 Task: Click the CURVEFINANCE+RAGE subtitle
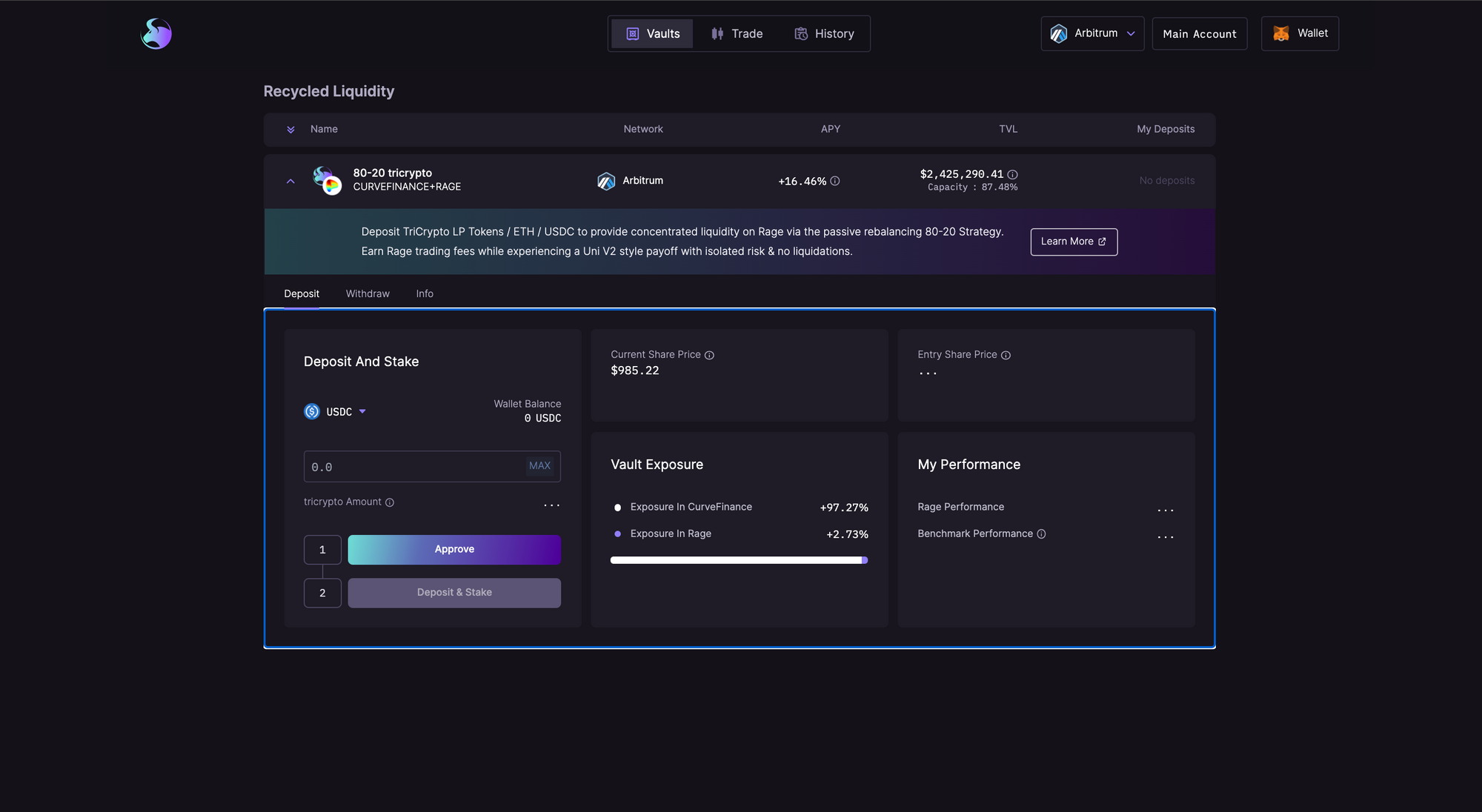407,187
